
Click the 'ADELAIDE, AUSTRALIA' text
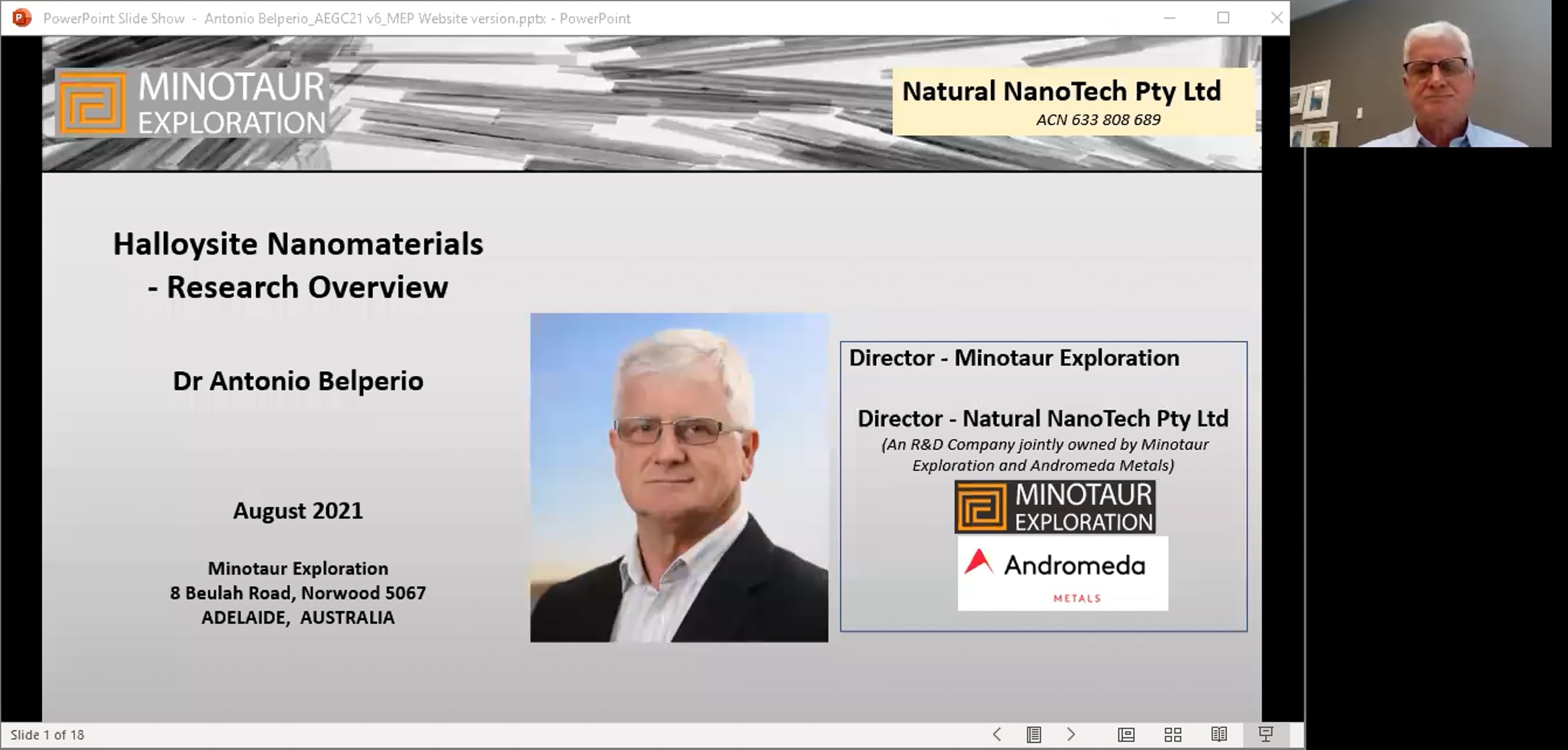coord(298,617)
